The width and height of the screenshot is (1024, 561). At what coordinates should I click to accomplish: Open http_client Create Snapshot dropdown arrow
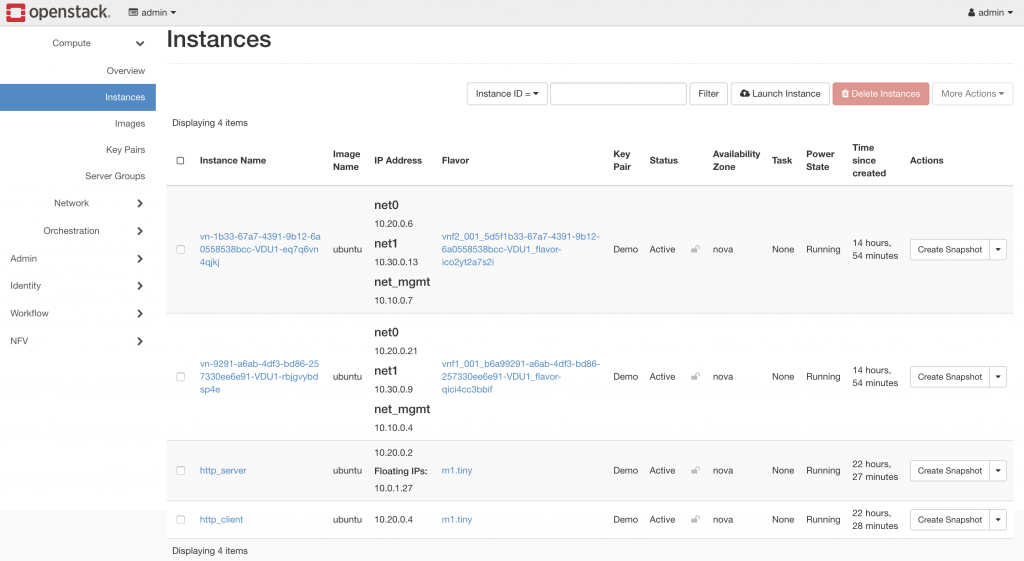998,520
